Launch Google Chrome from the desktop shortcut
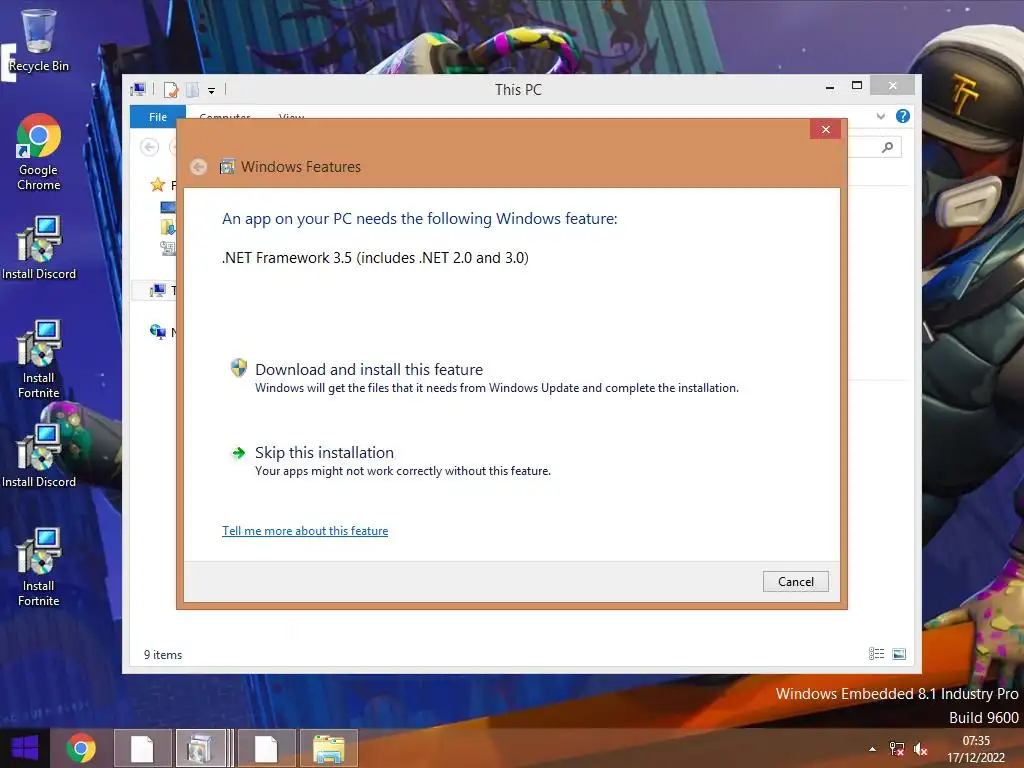1024x768 pixels. 39,152
